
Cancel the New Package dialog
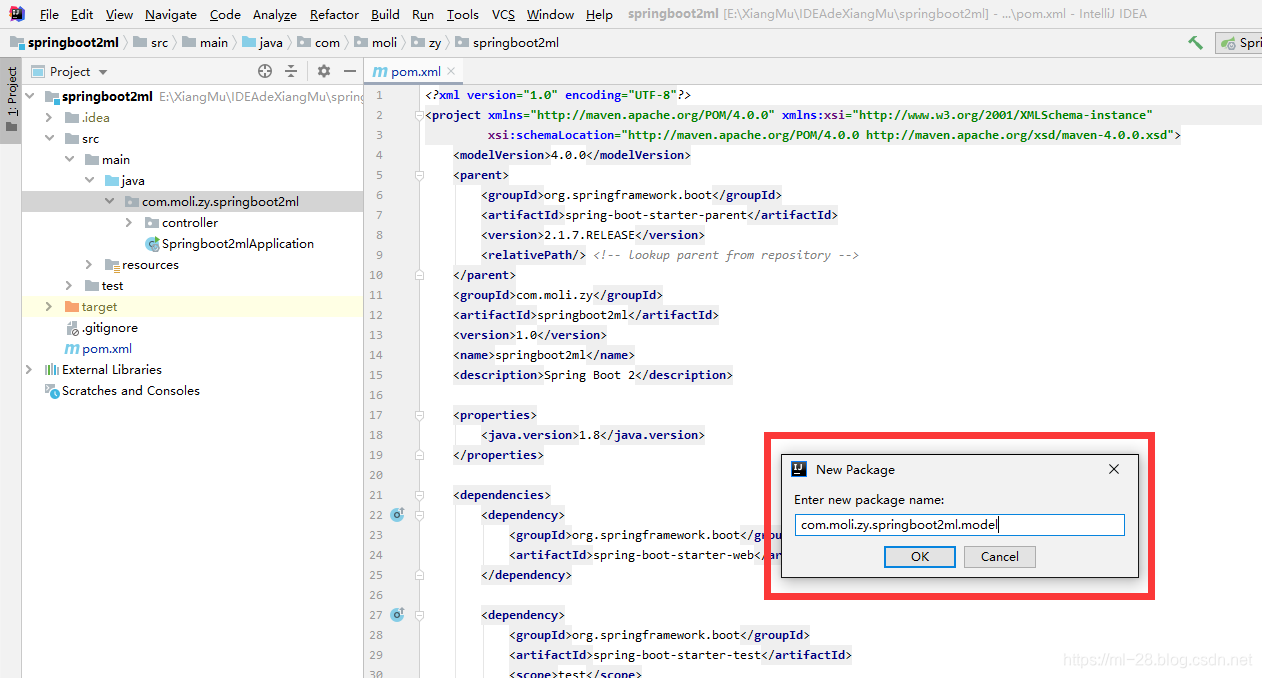(x=1000, y=557)
